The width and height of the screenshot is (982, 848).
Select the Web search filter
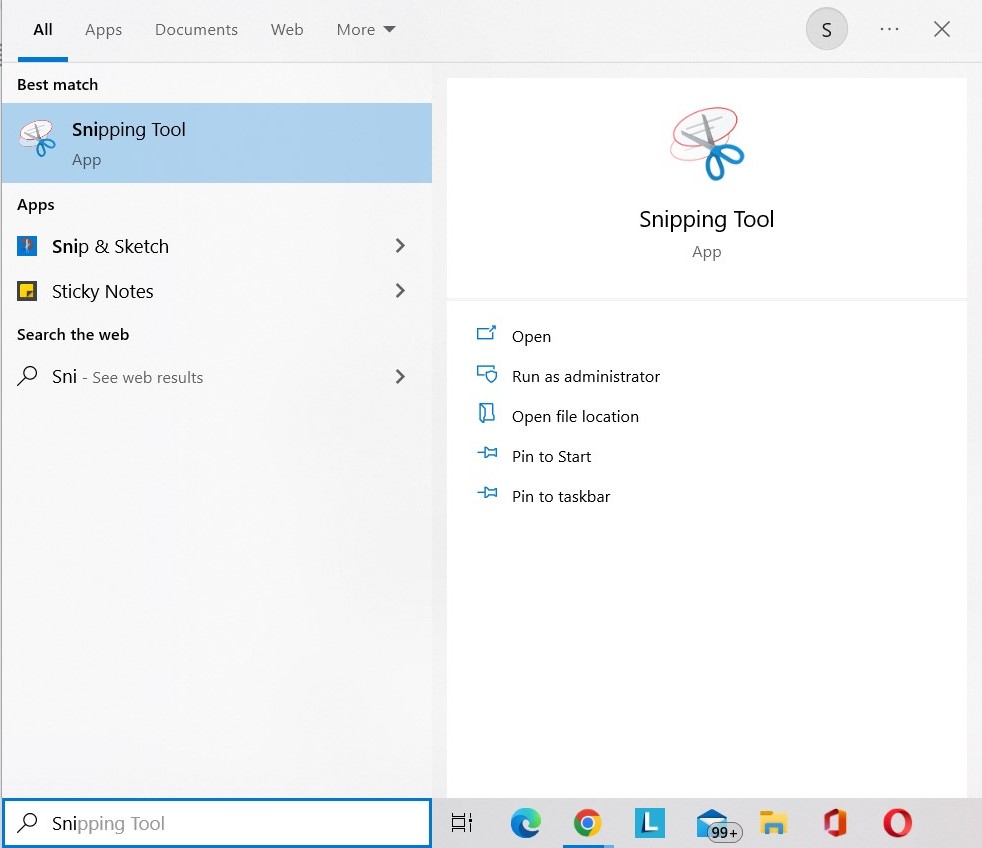(x=287, y=29)
